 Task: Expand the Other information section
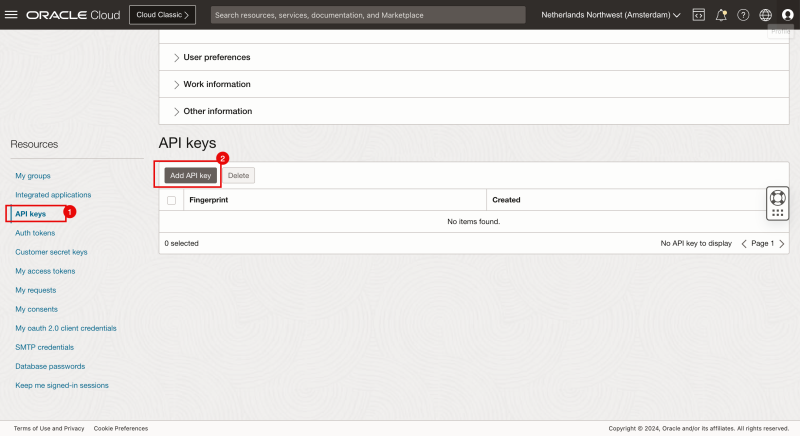[216, 111]
